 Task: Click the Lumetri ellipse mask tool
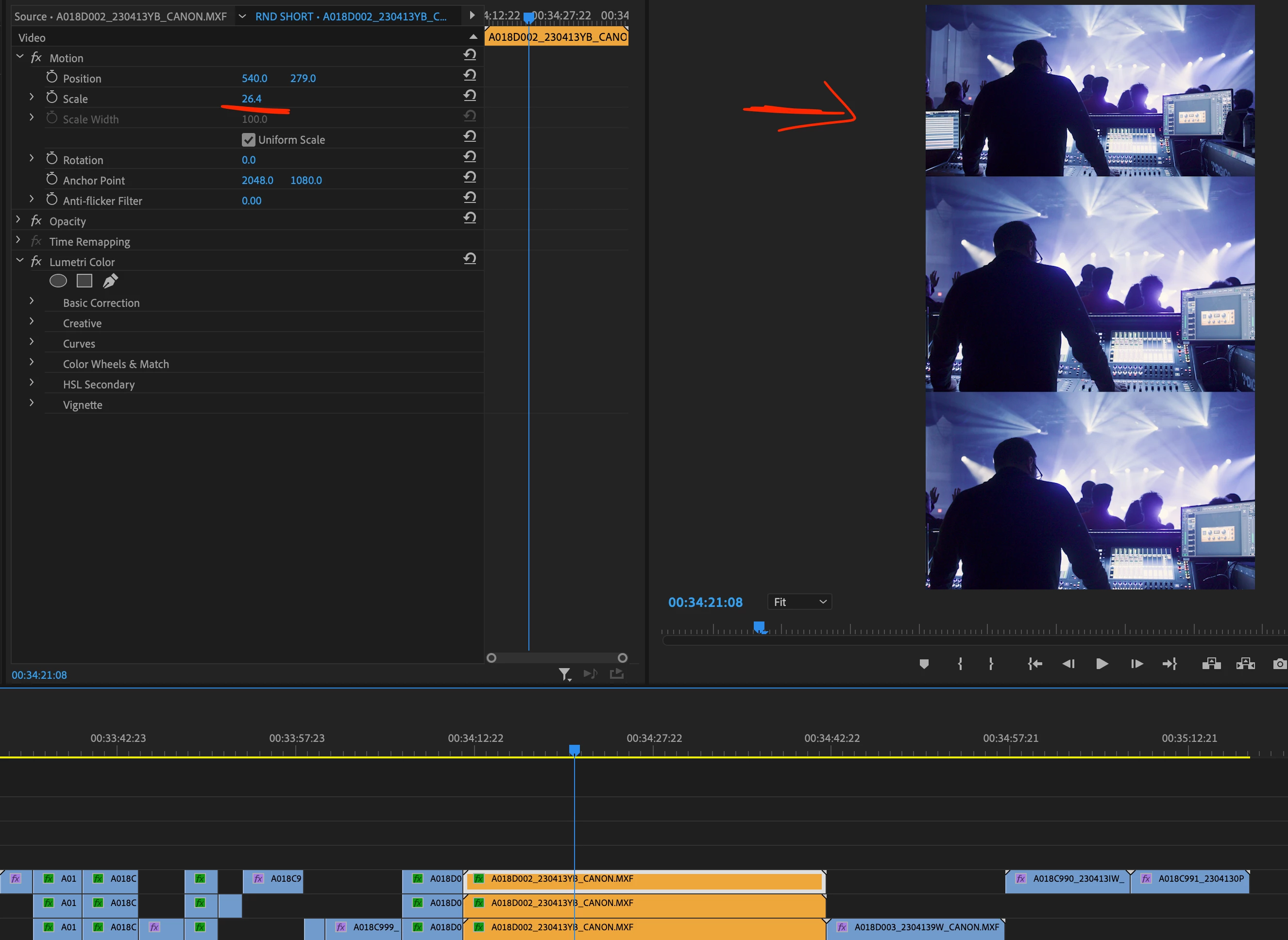tap(58, 281)
